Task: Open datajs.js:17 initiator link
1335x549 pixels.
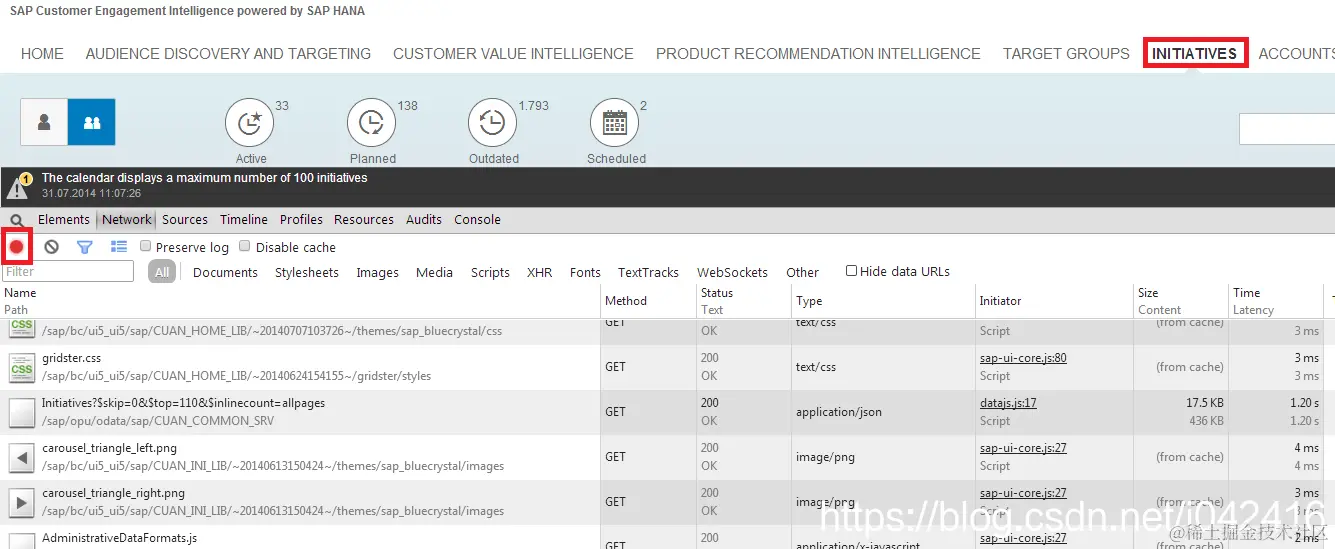Action: (x=1008, y=403)
